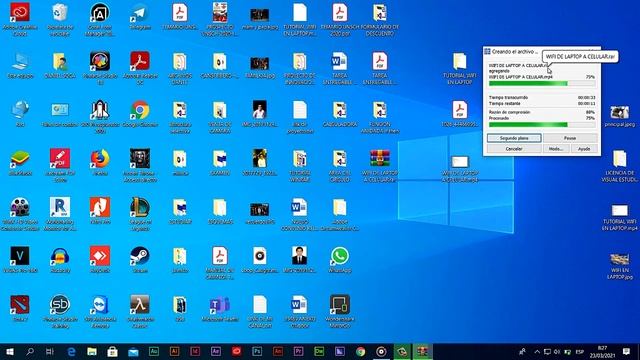Click the Procesado total progress bar
Viewport: 640px width, 360px height.
tap(542, 124)
